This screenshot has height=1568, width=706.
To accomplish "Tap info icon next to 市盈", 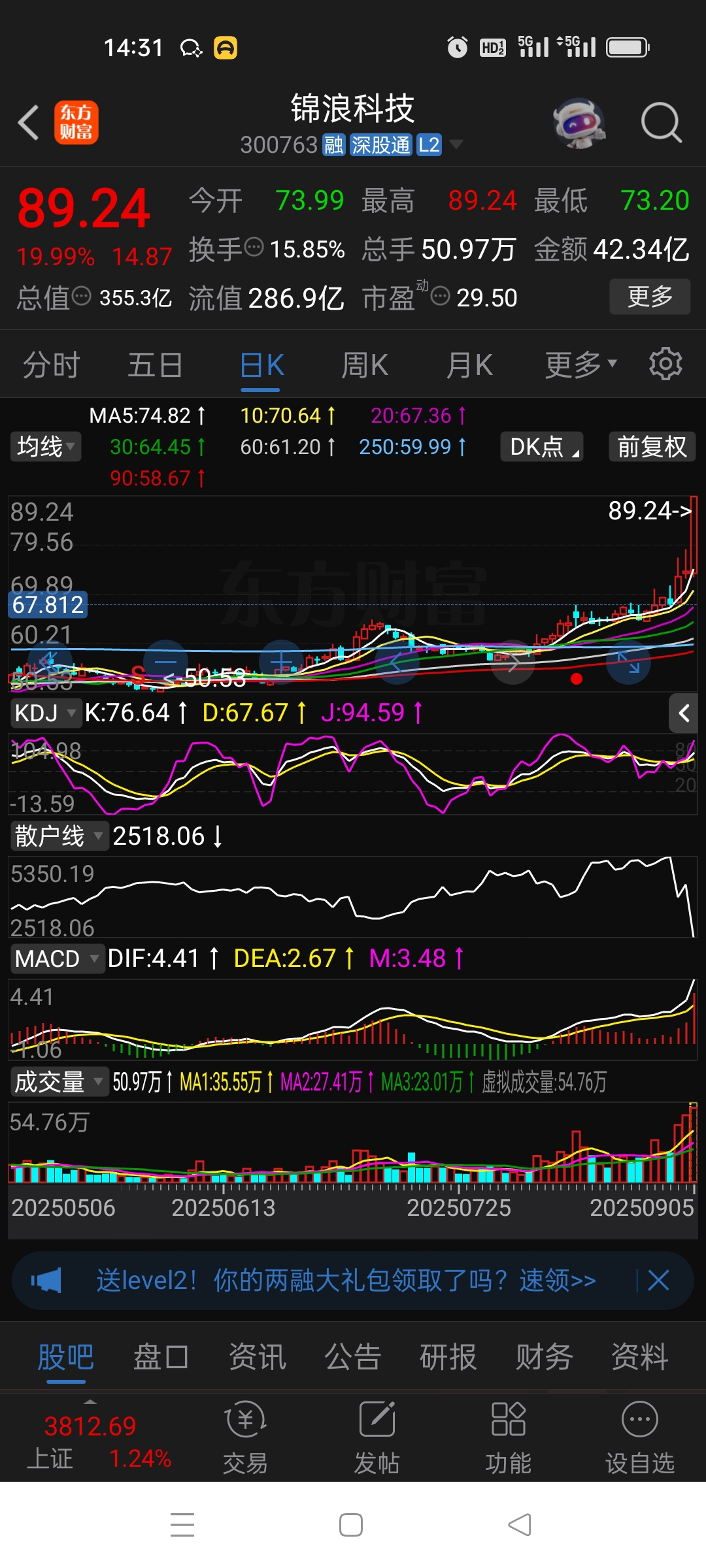I will tap(441, 297).
